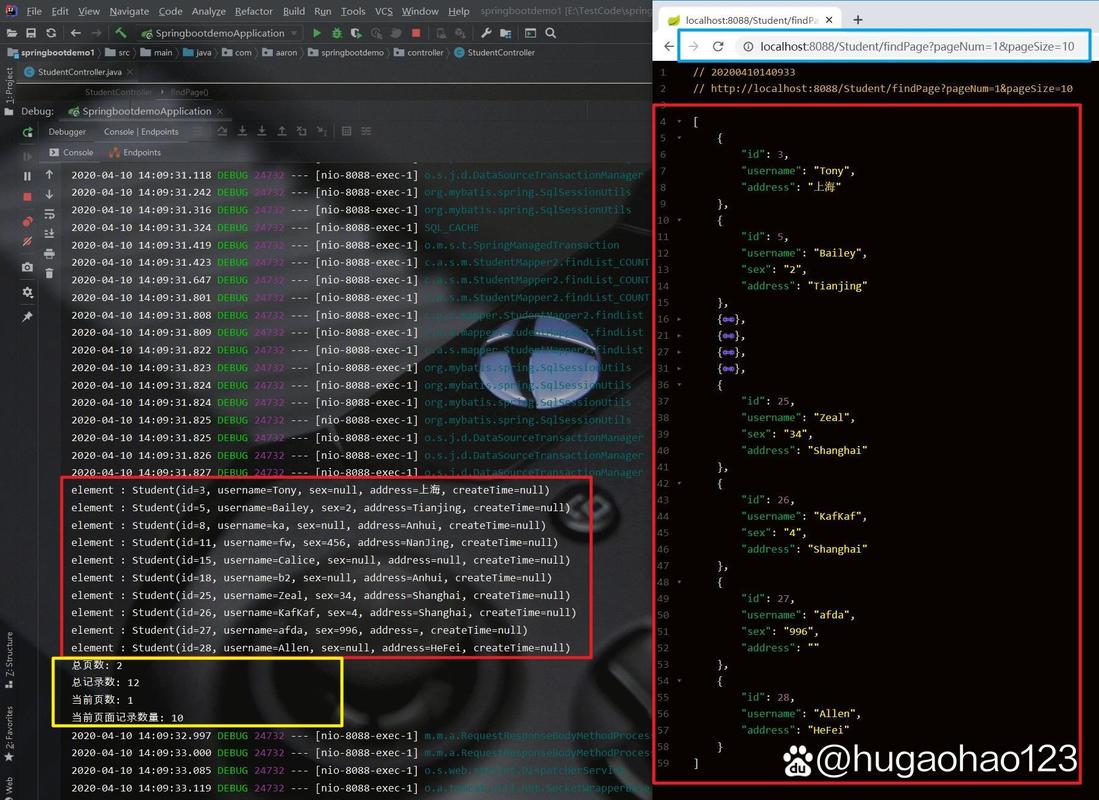Switch to Endpoints sub-tab
1099x800 pixels.
coord(136,152)
